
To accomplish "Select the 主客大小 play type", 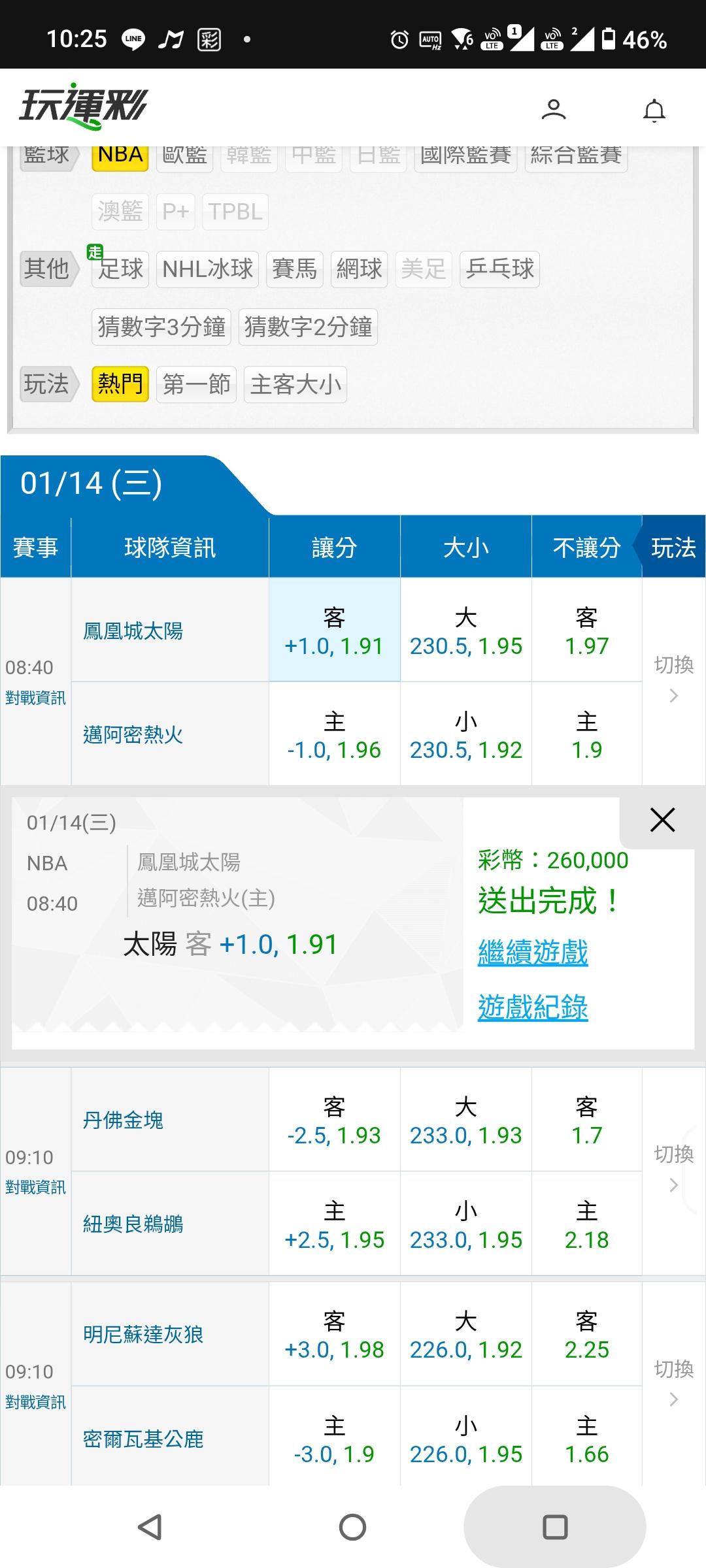I will click(295, 384).
